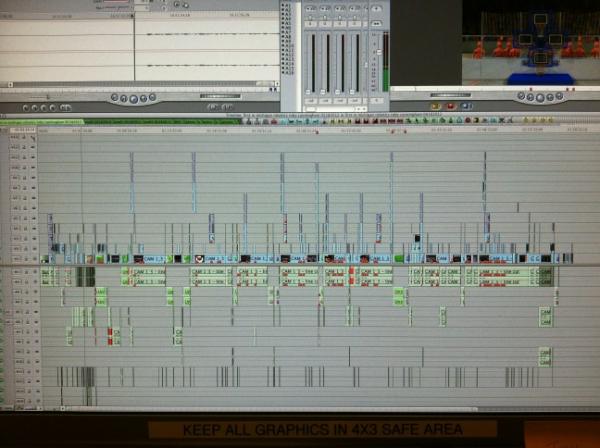Click the red circular icon in Timeline button bar
The image size is (600, 448).
point(468,121)
